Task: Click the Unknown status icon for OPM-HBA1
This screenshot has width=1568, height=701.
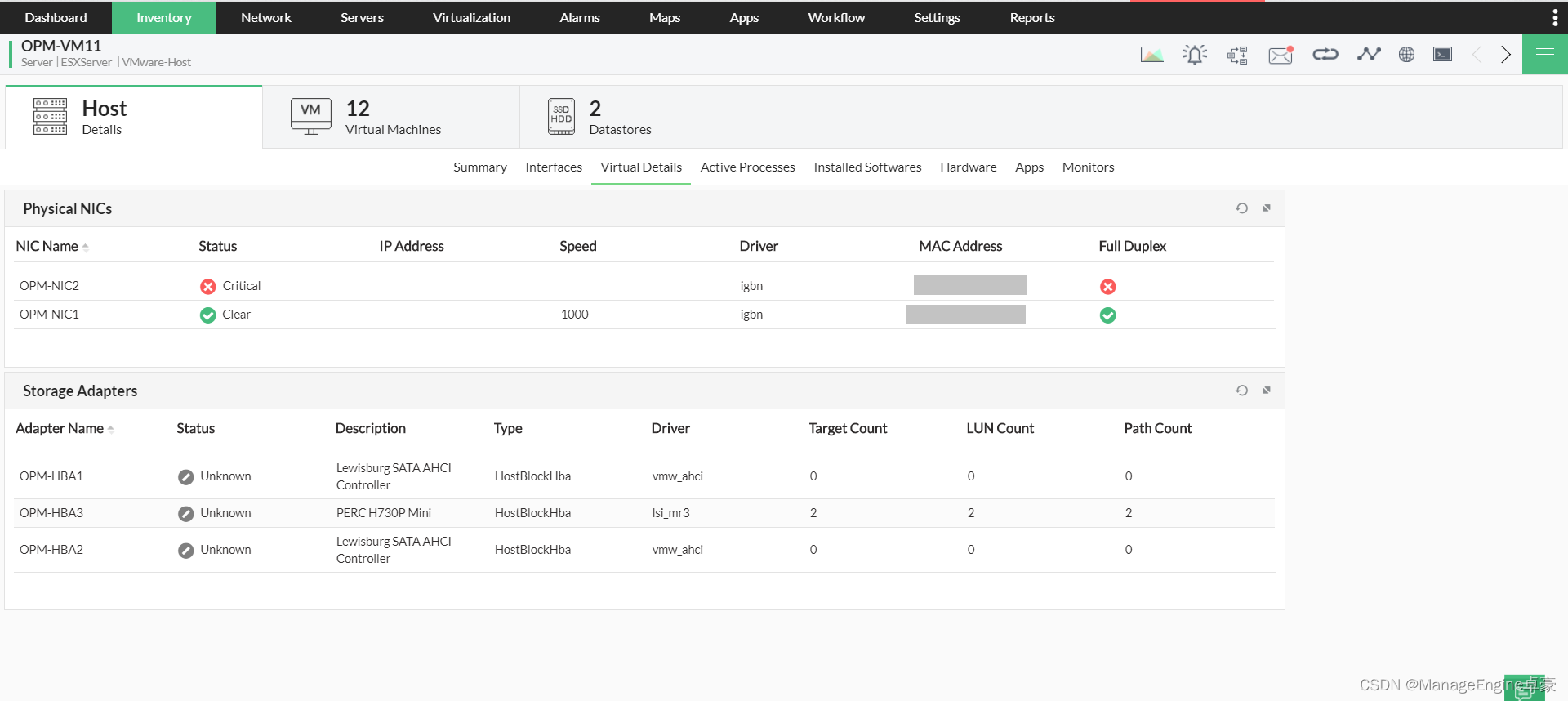Action: click(186, 477)
